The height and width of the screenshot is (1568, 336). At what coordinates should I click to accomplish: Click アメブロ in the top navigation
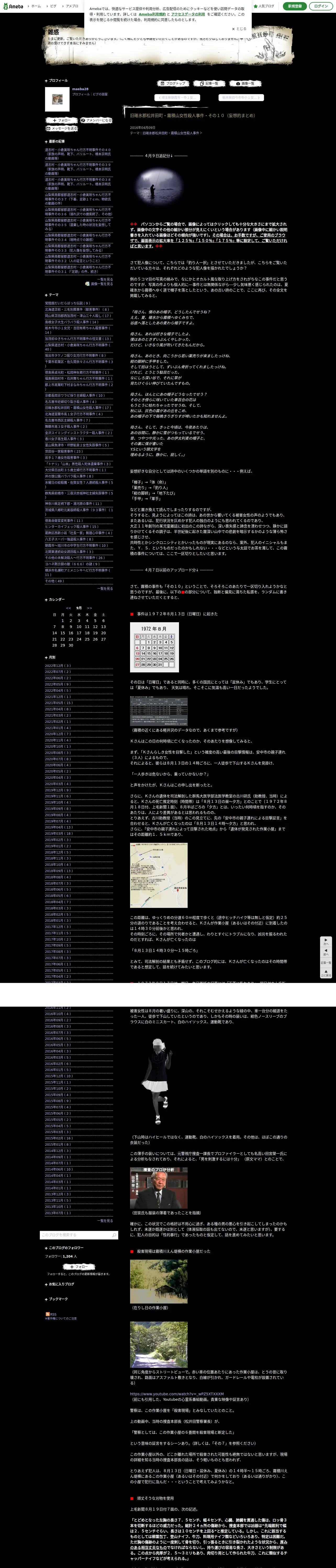pyautogui.click(x=71, y=6)
